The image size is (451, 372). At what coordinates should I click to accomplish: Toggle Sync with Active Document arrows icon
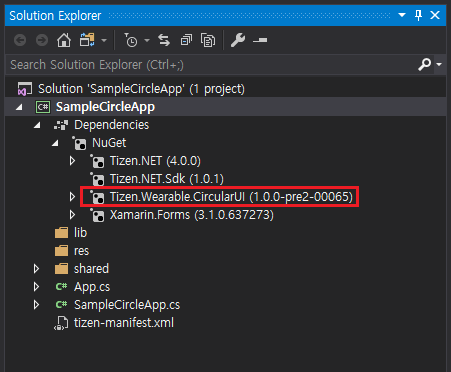pos(164,40)
